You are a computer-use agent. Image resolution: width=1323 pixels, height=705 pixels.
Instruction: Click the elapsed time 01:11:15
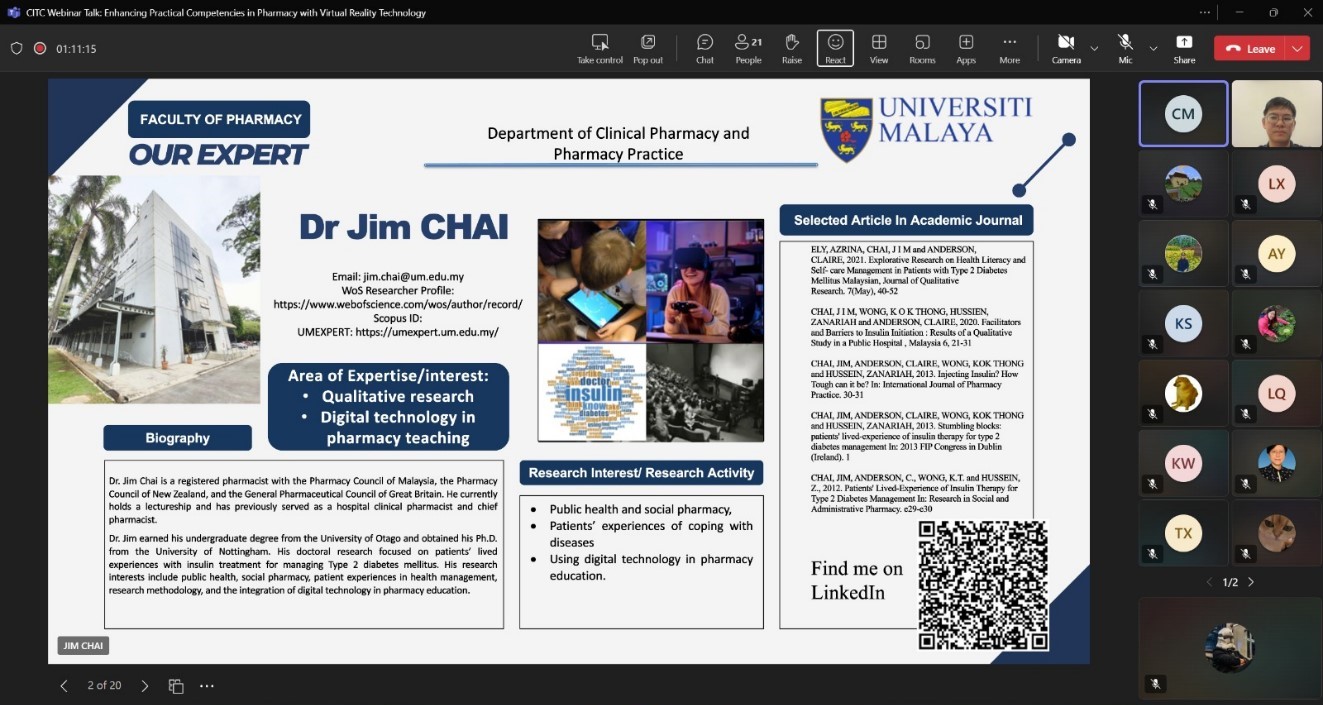(x=76, y=49)
